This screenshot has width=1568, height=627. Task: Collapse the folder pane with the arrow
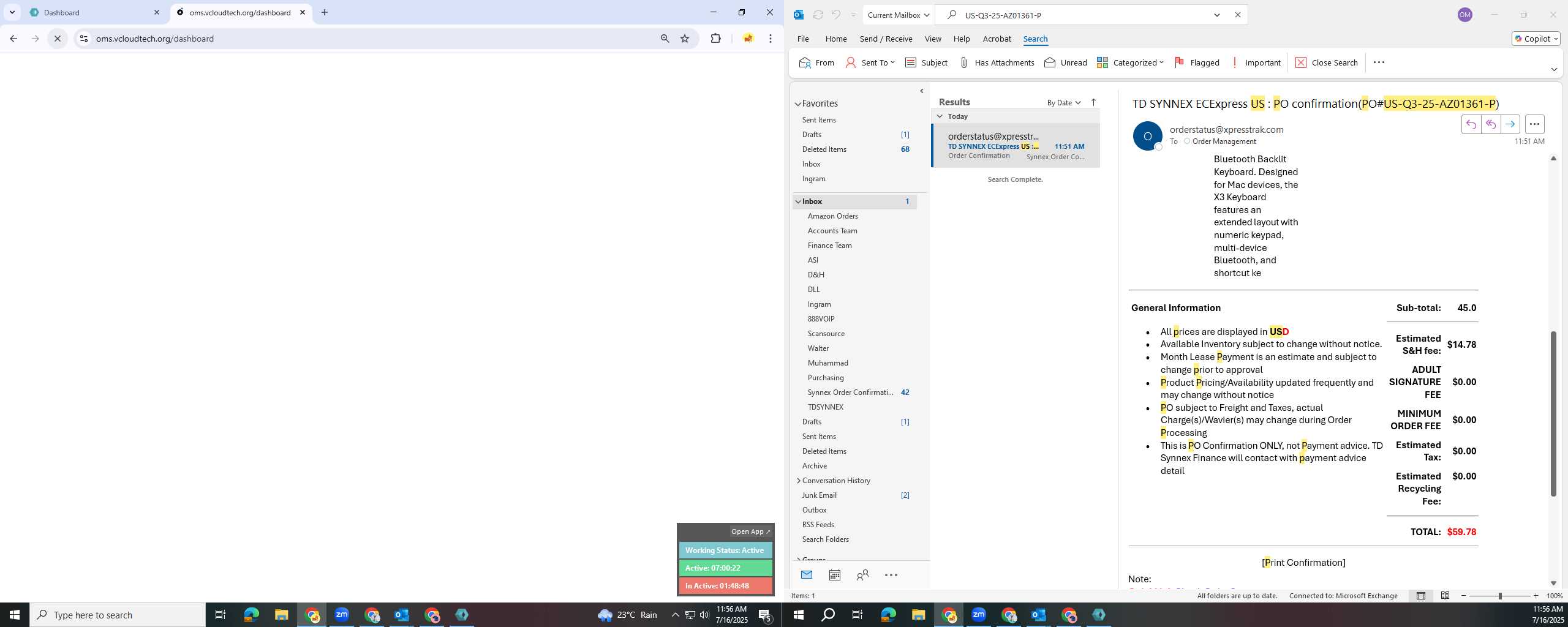pos(922,91)
